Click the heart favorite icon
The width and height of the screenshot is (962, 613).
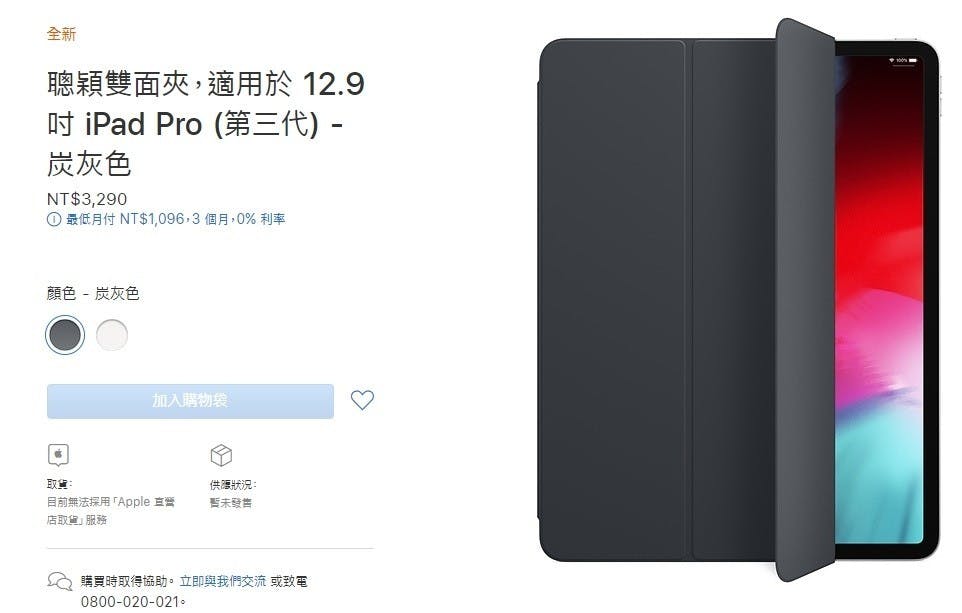pyautogui.click(x=362, y=400)
